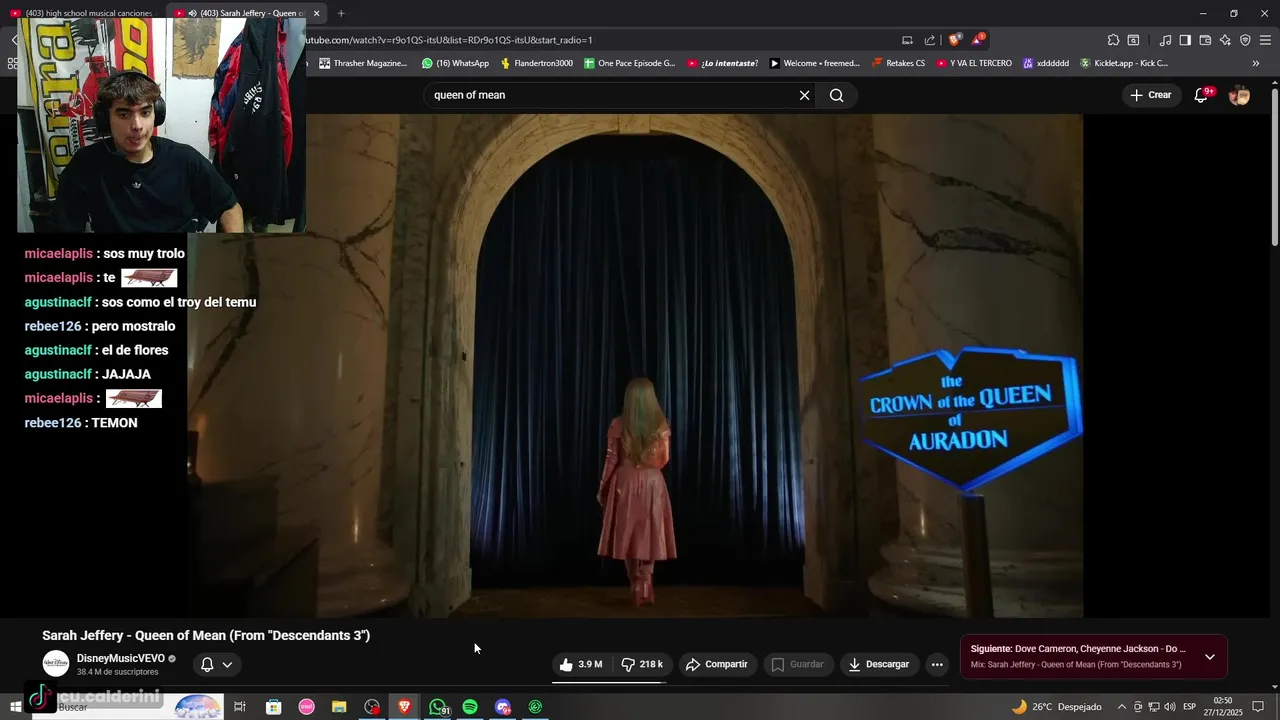Screen dimensions: 1280x720
Task: Open the DisneyMusicVEVO channel link
Action: click(x=121, y=658)
